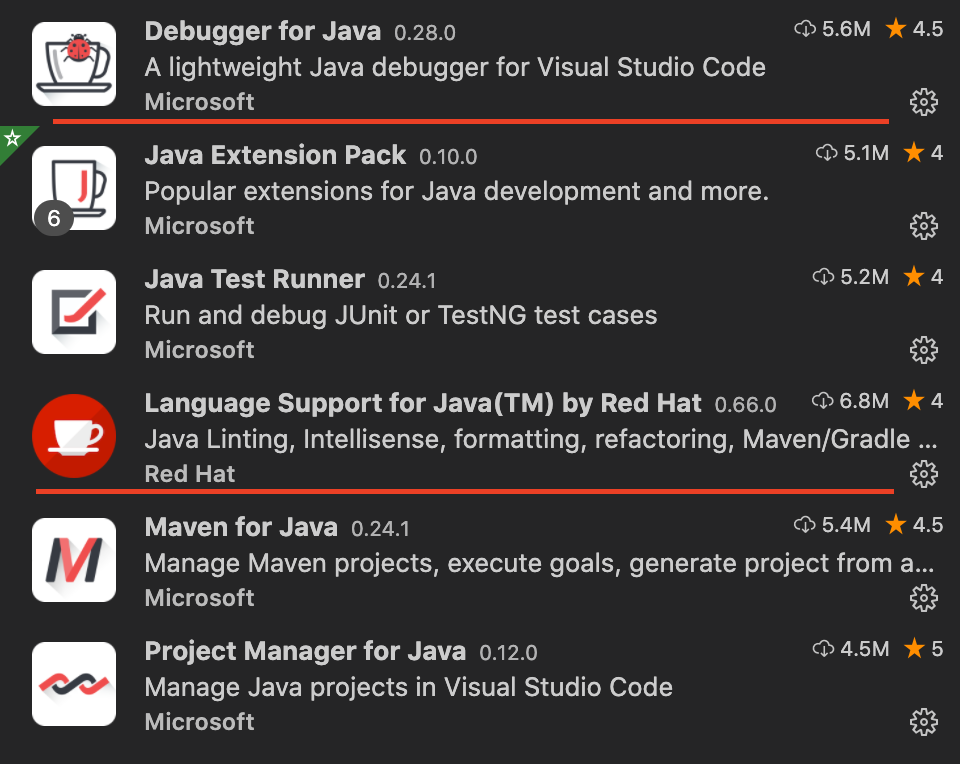Image resolution: width=960 pixels, height=764 pixels.
Task: Open the gear menu for Debugger for Java
Action: (x=924, y=102)
